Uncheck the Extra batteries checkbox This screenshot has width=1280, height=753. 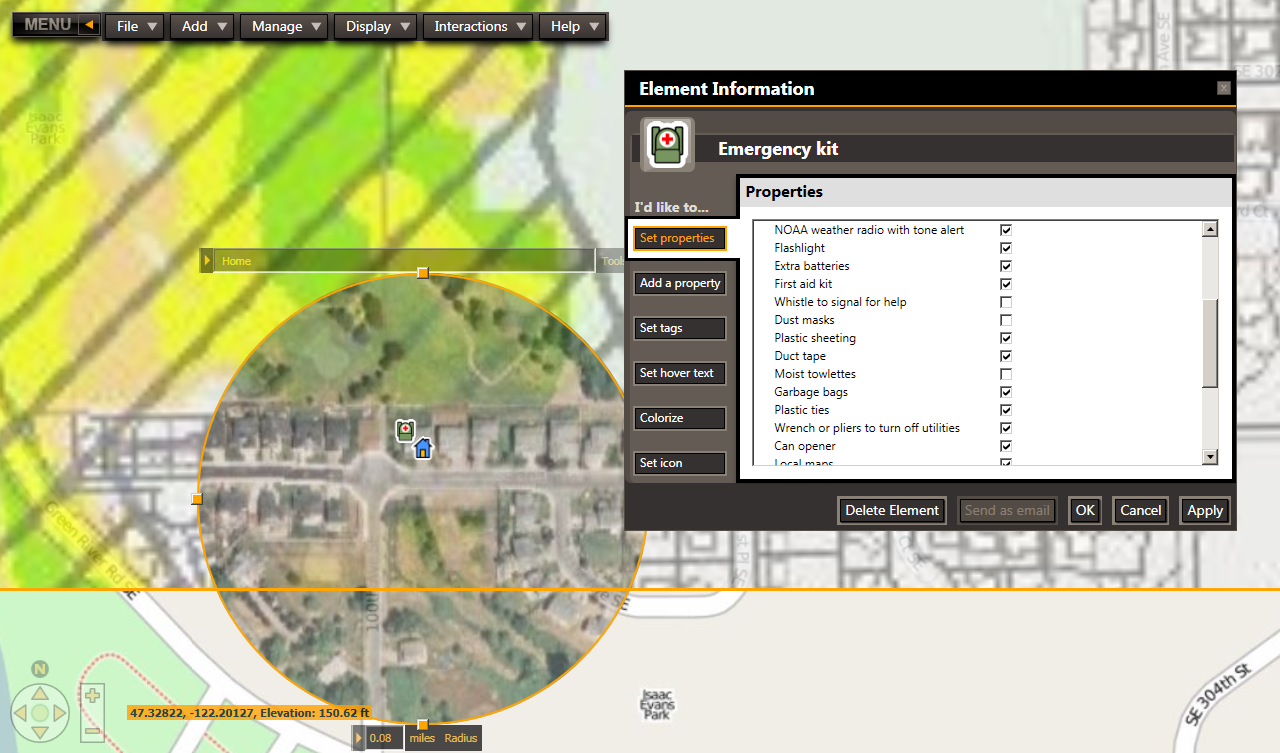1006,266
